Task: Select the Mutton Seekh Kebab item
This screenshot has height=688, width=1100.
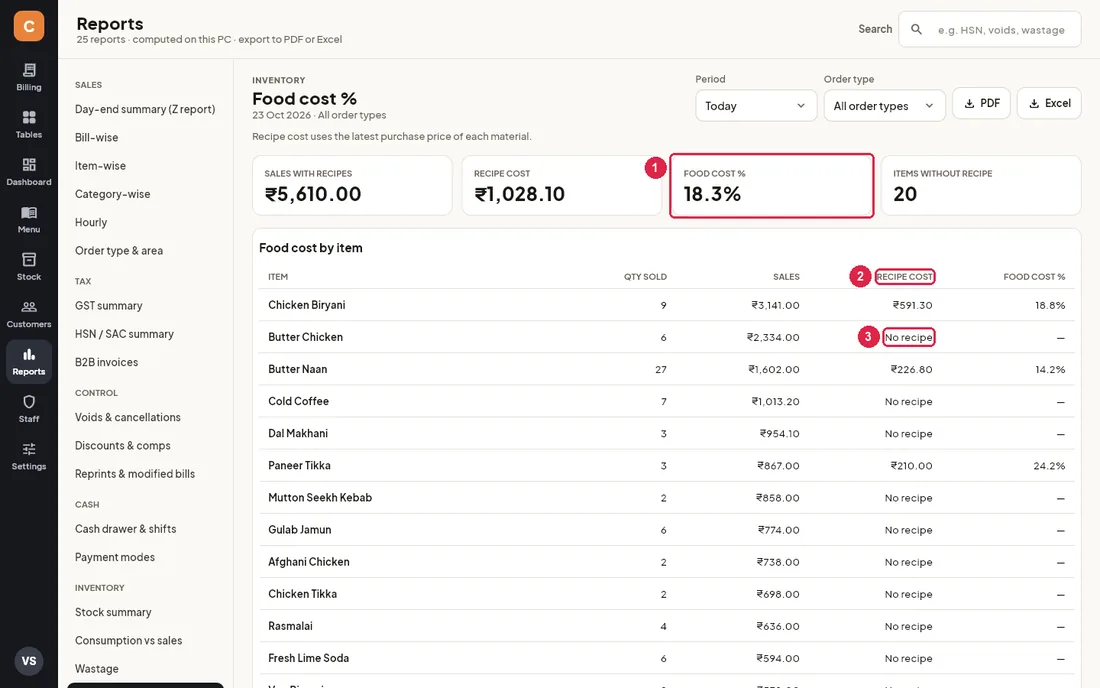Action: [320, 498]
